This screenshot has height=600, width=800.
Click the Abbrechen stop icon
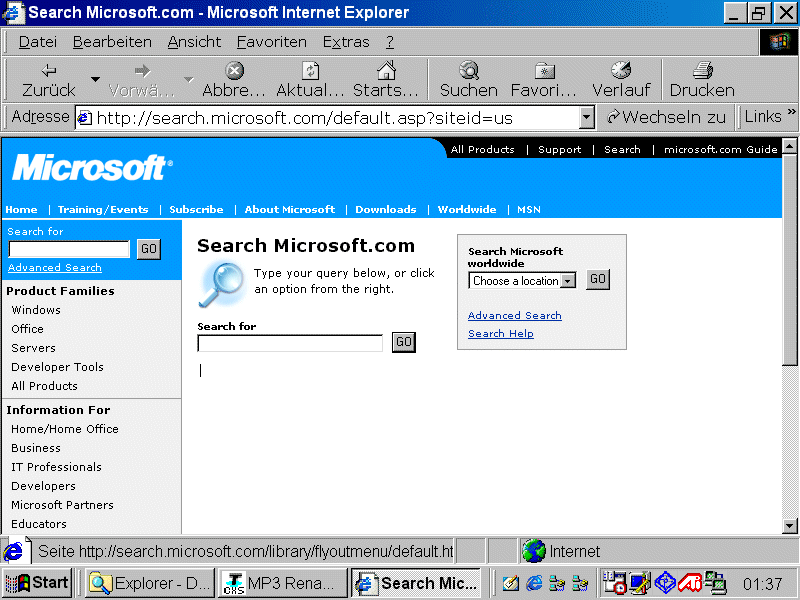(234, 71)
